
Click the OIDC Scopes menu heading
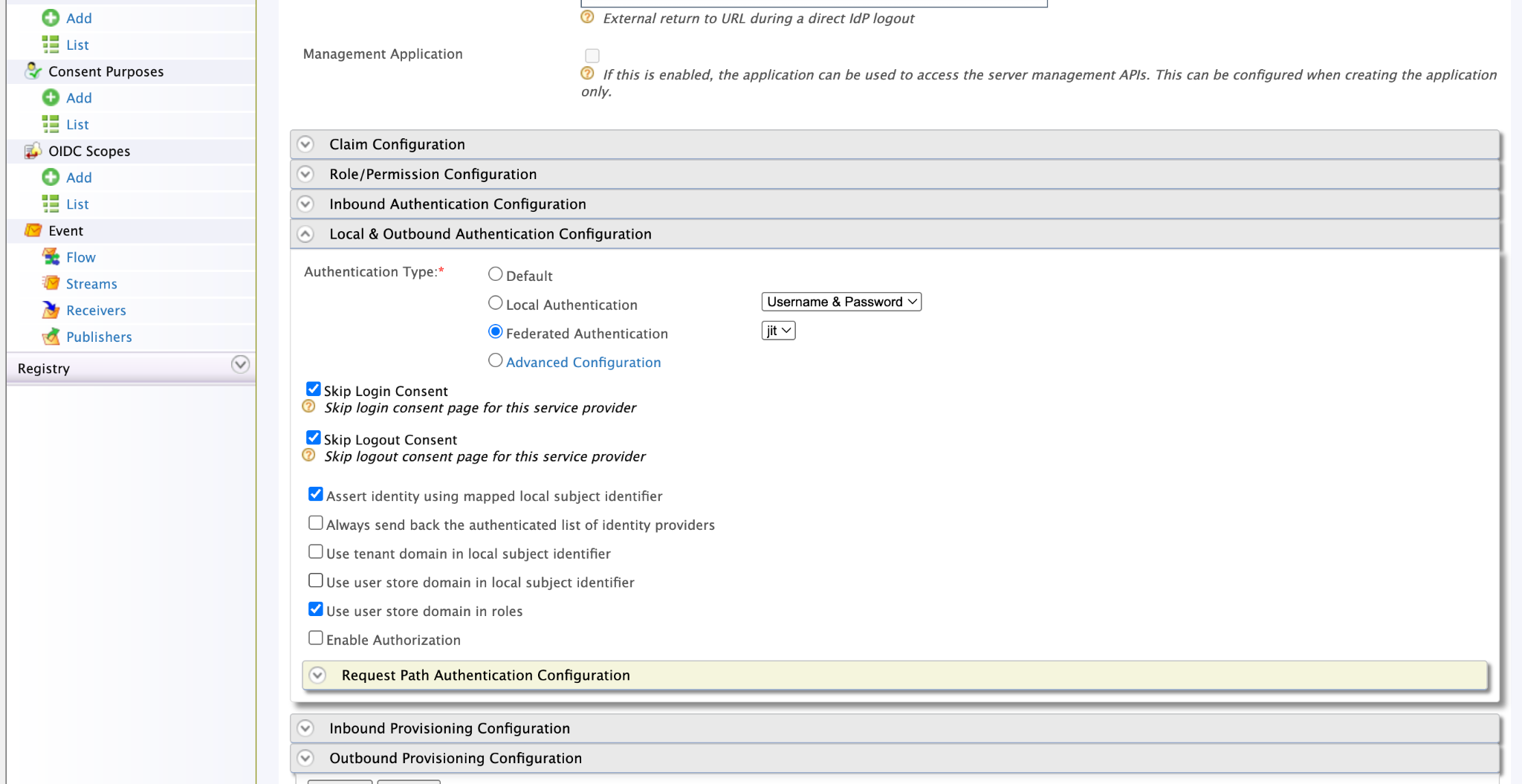[89, 151]
